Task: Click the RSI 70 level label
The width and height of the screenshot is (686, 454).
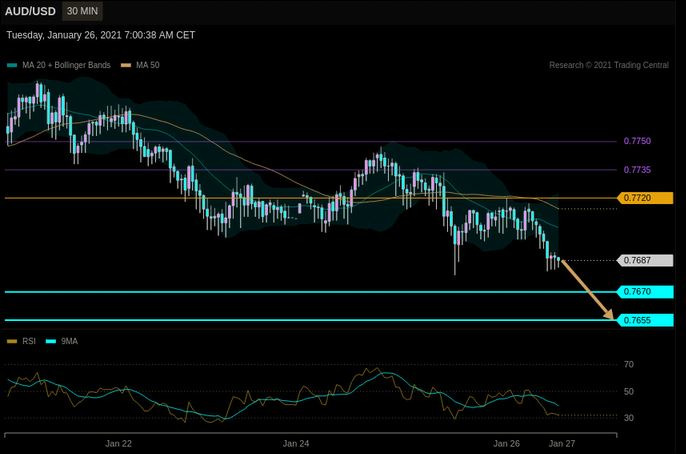Action: point(629,364)
